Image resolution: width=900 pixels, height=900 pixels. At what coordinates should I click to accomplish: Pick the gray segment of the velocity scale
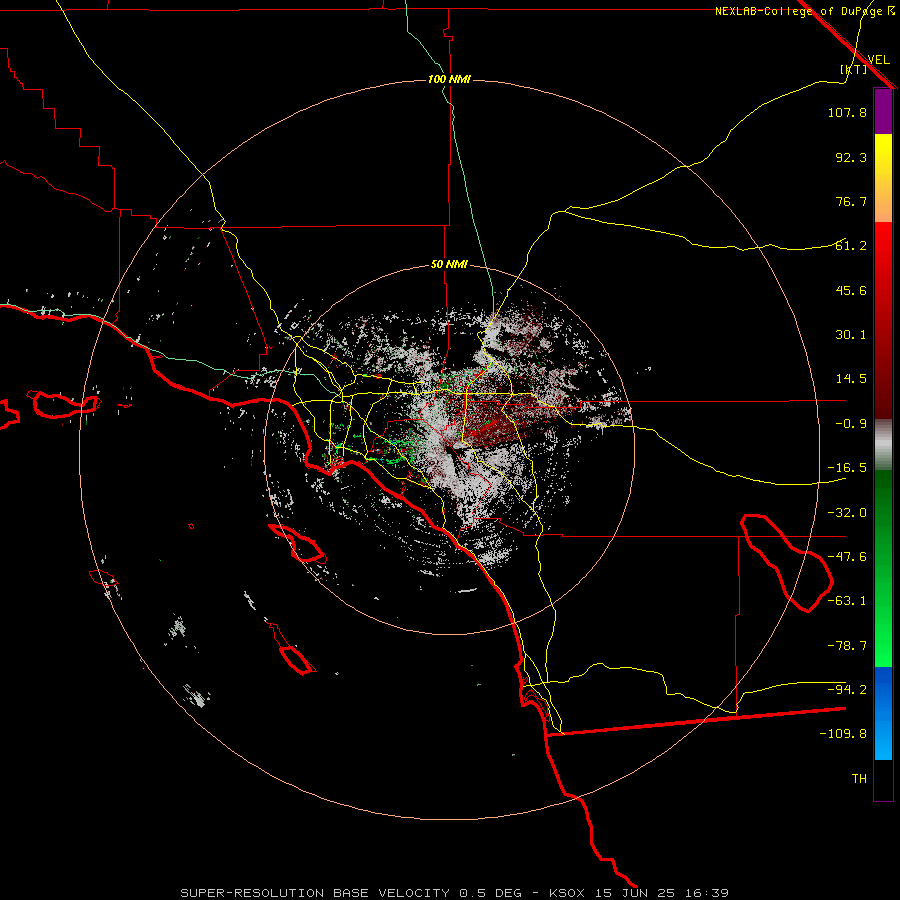click(883, 445)
